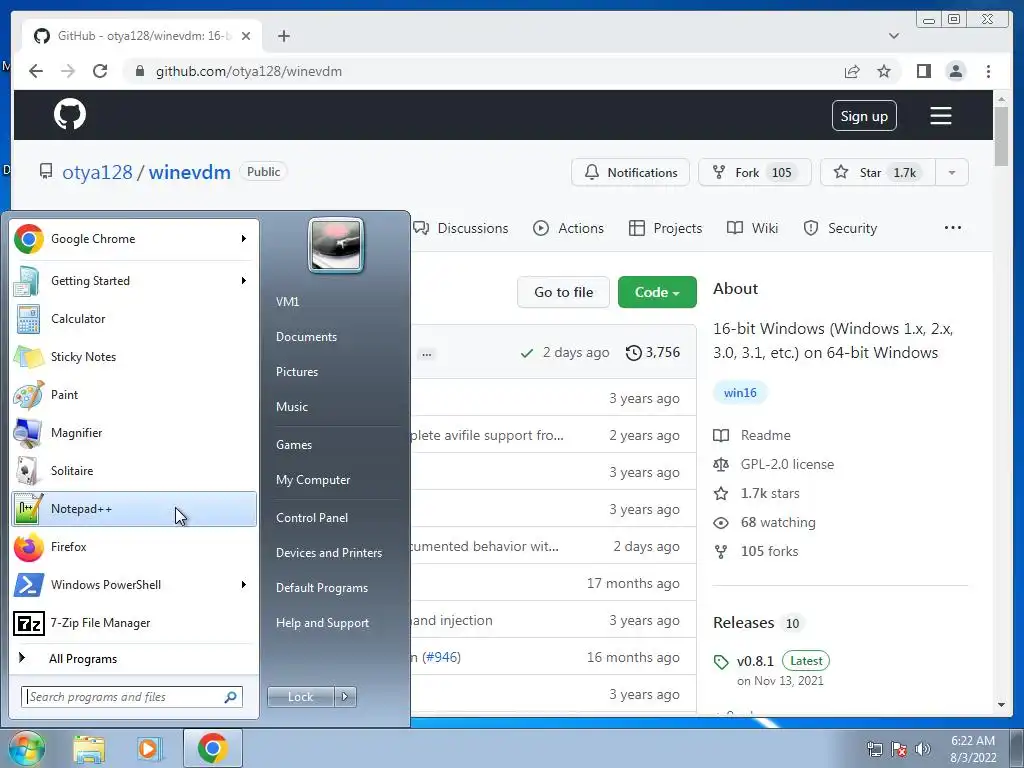Expand Windows PowerShell submenu arrow
The image size is (1024, 768).
tap(244, 584)
